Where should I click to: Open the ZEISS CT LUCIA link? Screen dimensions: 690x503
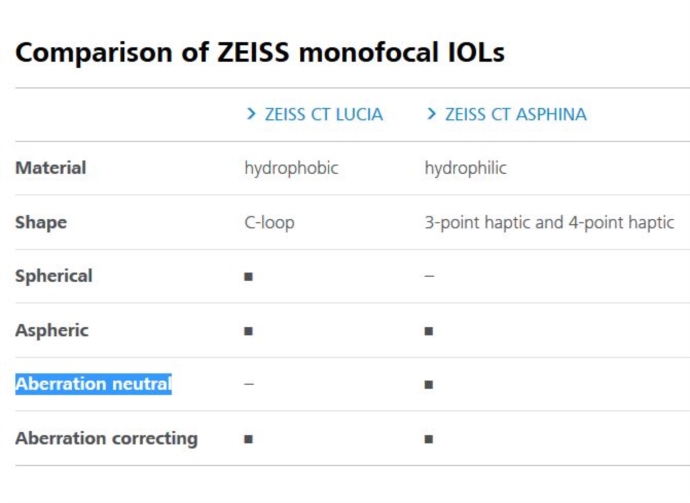[324, 114]
